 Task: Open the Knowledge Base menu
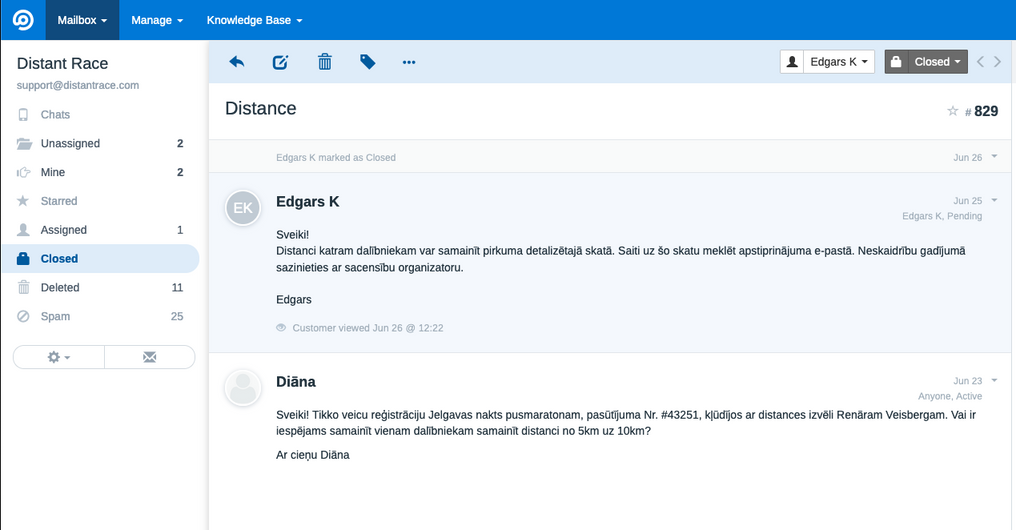(254, 20)
